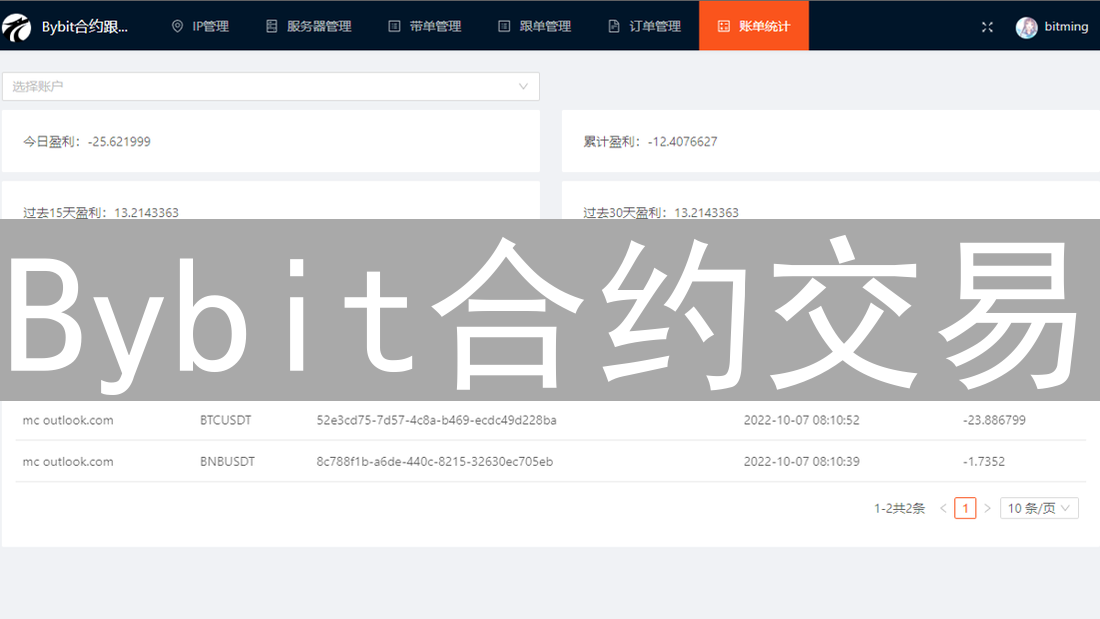Click 过去15天盈利 13.2143363 value
The width and height of the screenshot is (1100, 619).
[147, 213]
